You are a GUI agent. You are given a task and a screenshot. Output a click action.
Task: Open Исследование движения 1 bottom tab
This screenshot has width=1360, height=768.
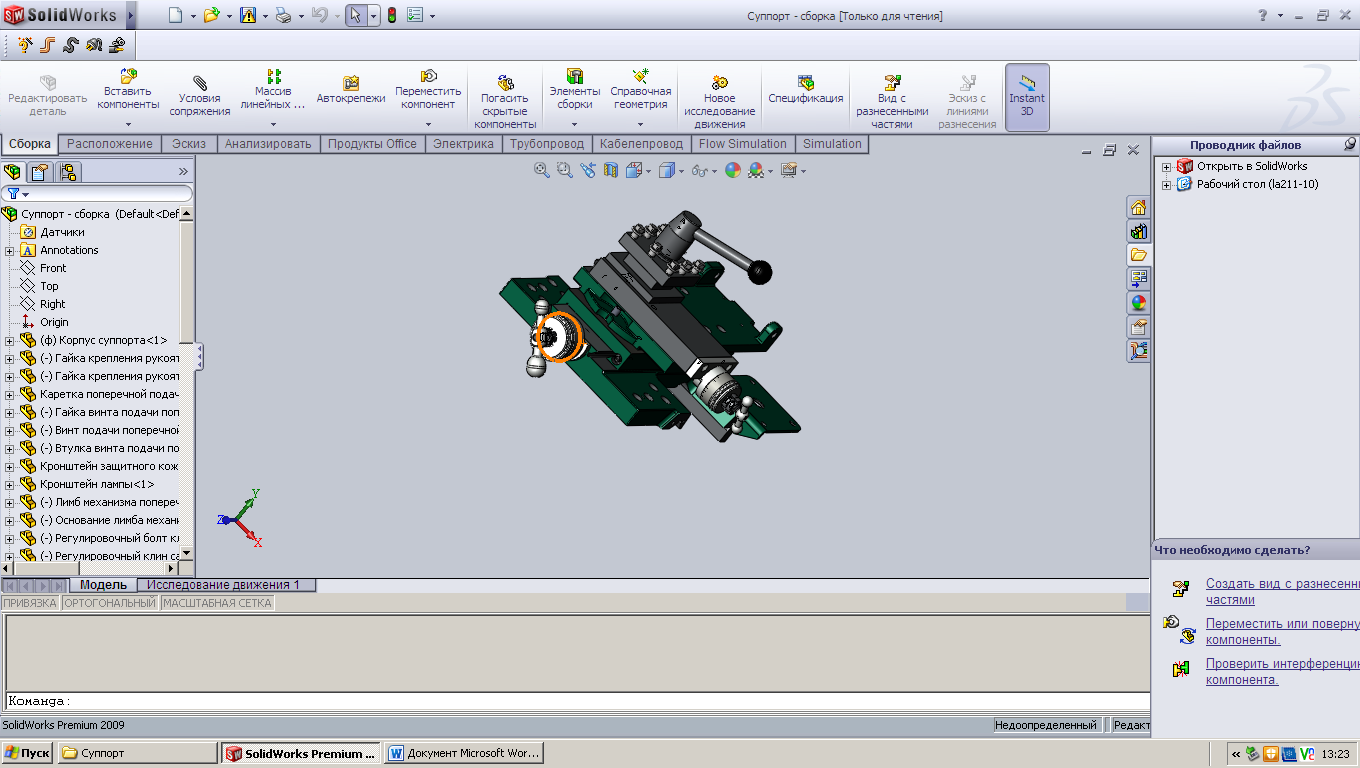point(224,585)
